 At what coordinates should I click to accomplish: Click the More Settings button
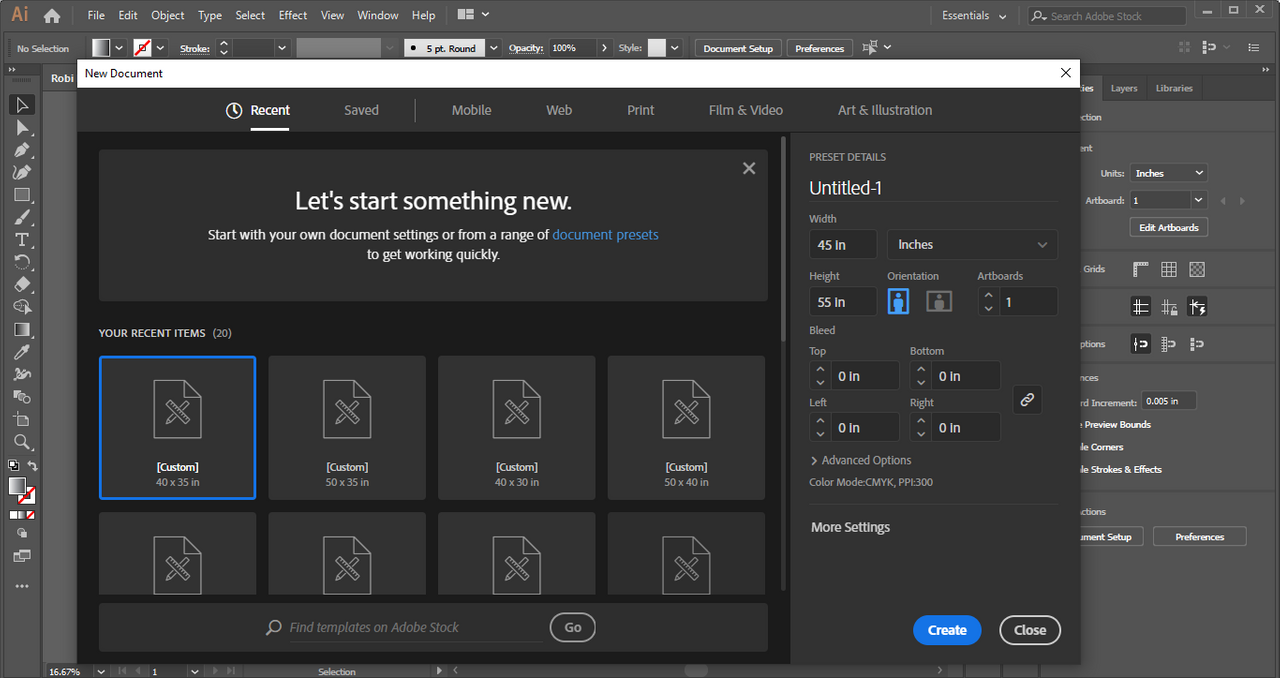[850, 527]
